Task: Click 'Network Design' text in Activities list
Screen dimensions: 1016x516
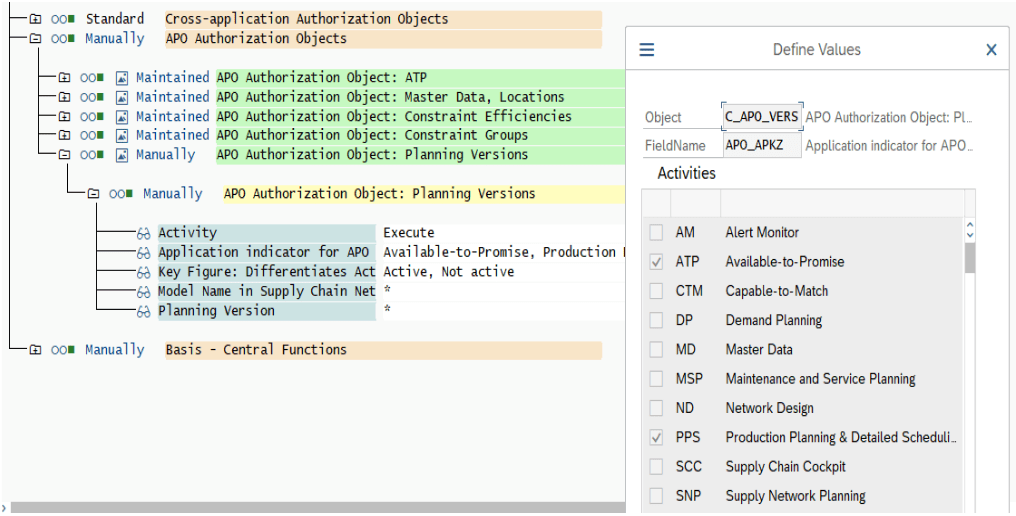Action: click(770, 408)
